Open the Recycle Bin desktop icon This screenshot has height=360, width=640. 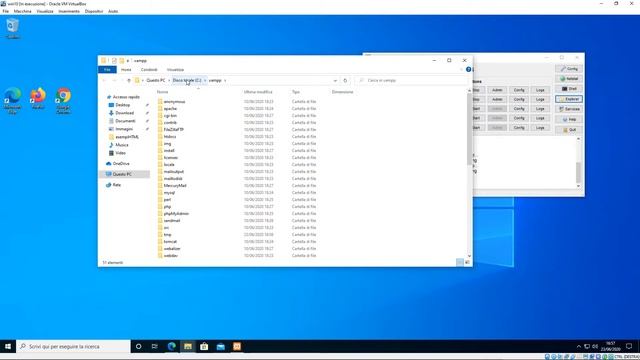tap(13, 29)
